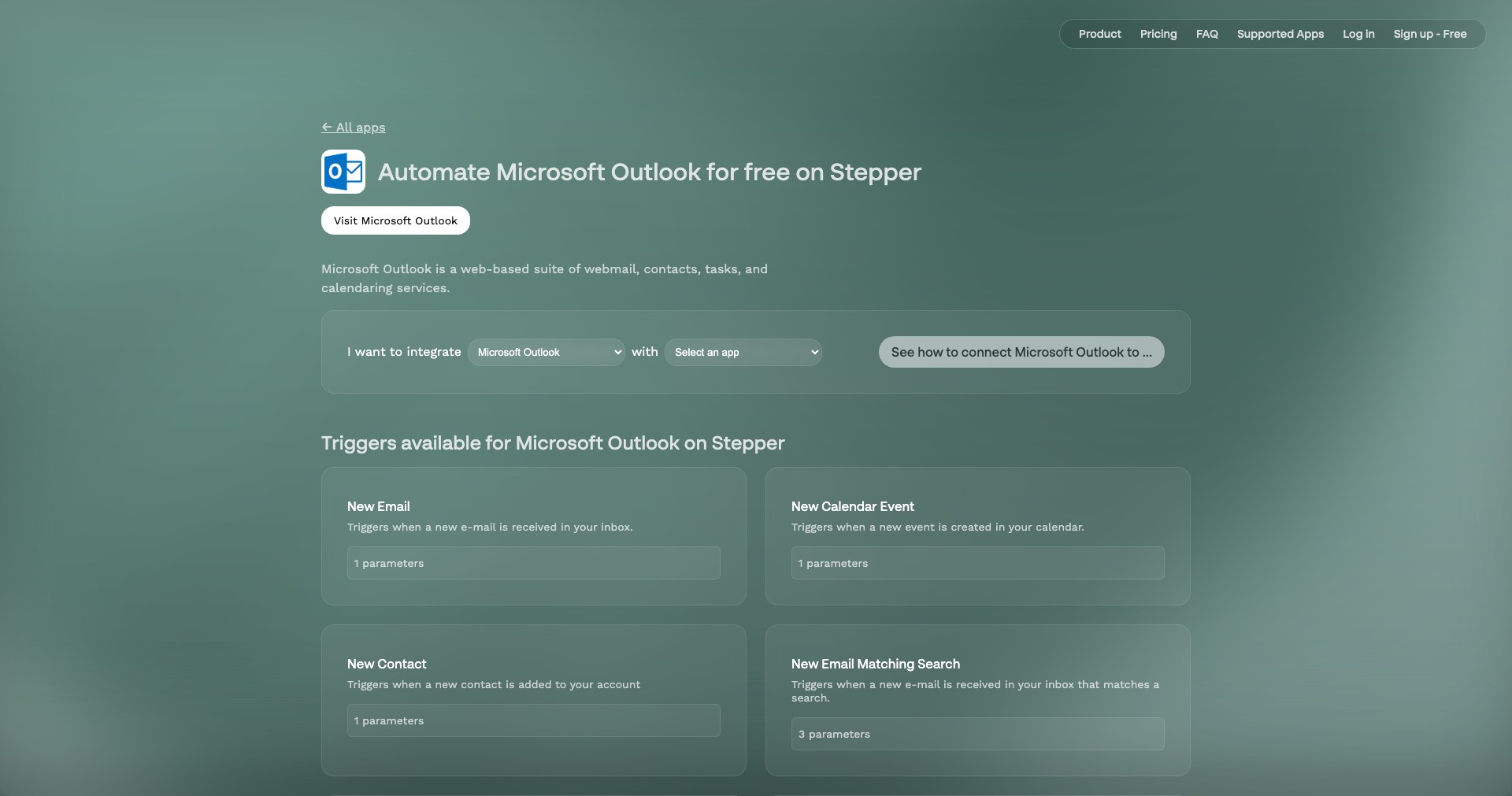Select the New Contact trigger title

point(387,664)
